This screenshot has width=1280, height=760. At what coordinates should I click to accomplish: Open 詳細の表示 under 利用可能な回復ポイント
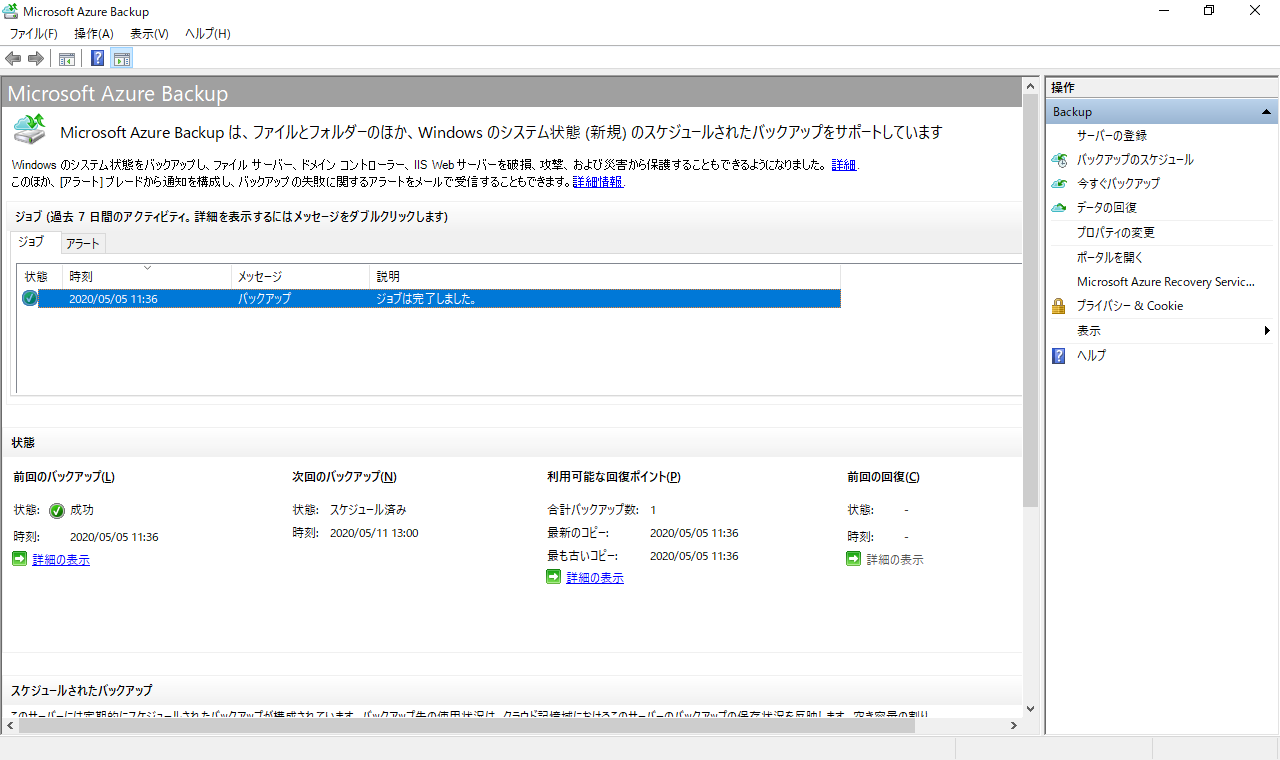(595, 578)
